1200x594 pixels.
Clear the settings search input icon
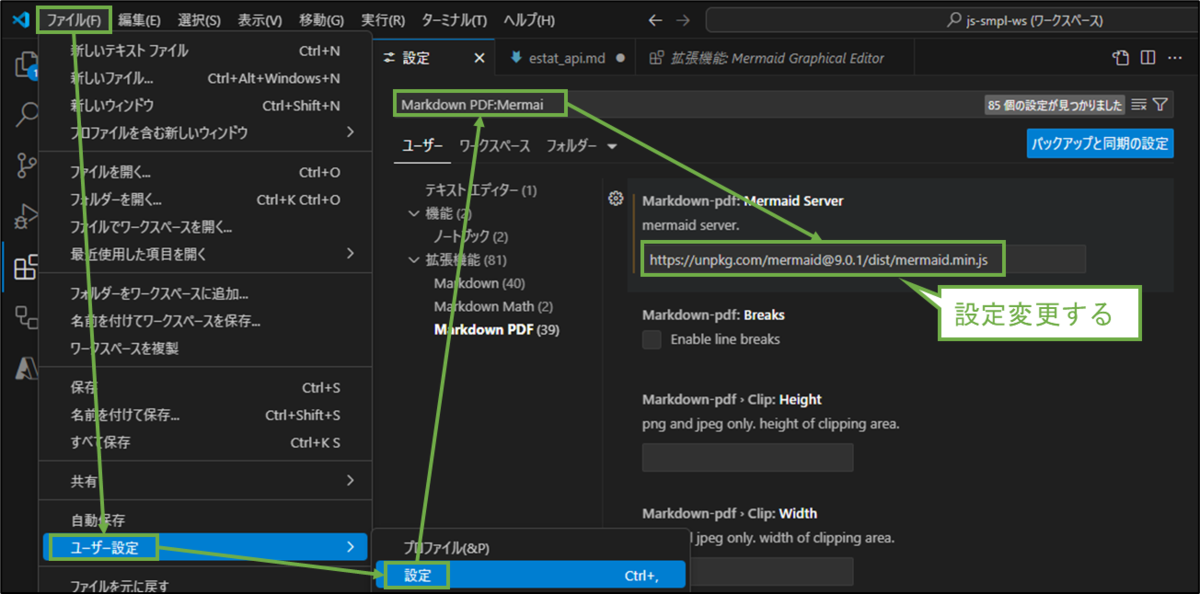1138,104
